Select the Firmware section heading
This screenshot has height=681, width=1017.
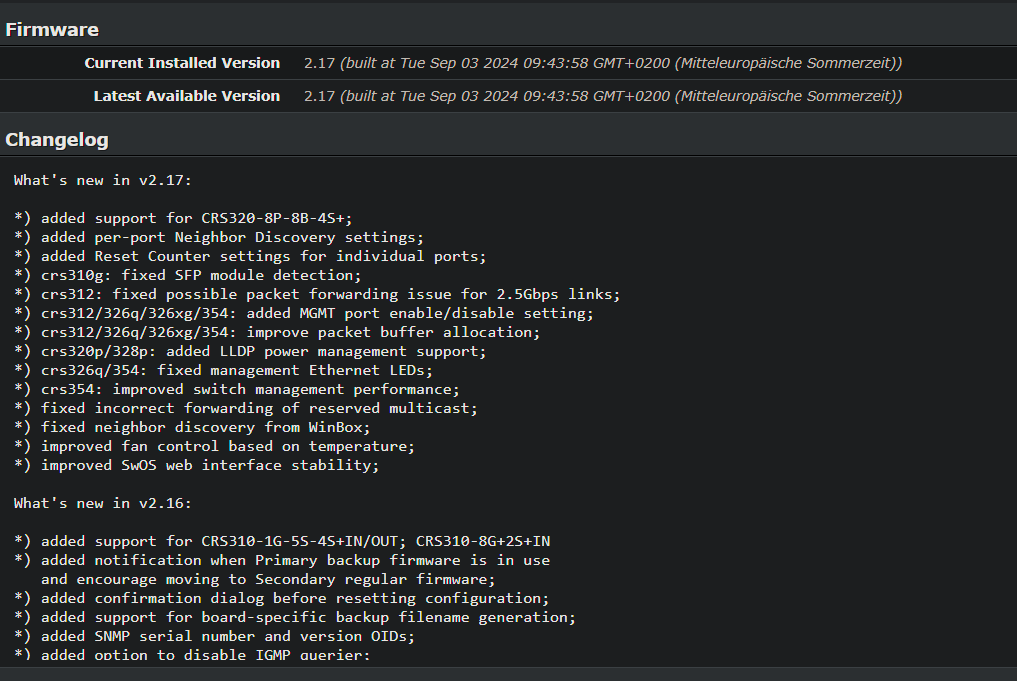(x=52, y=30)
